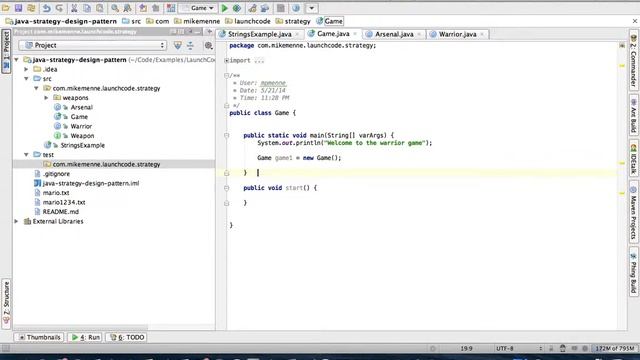The height and width of the screenshot is (360, 640).
Task: Click the Open folder toolbar icon
Action: pos(6,8)
